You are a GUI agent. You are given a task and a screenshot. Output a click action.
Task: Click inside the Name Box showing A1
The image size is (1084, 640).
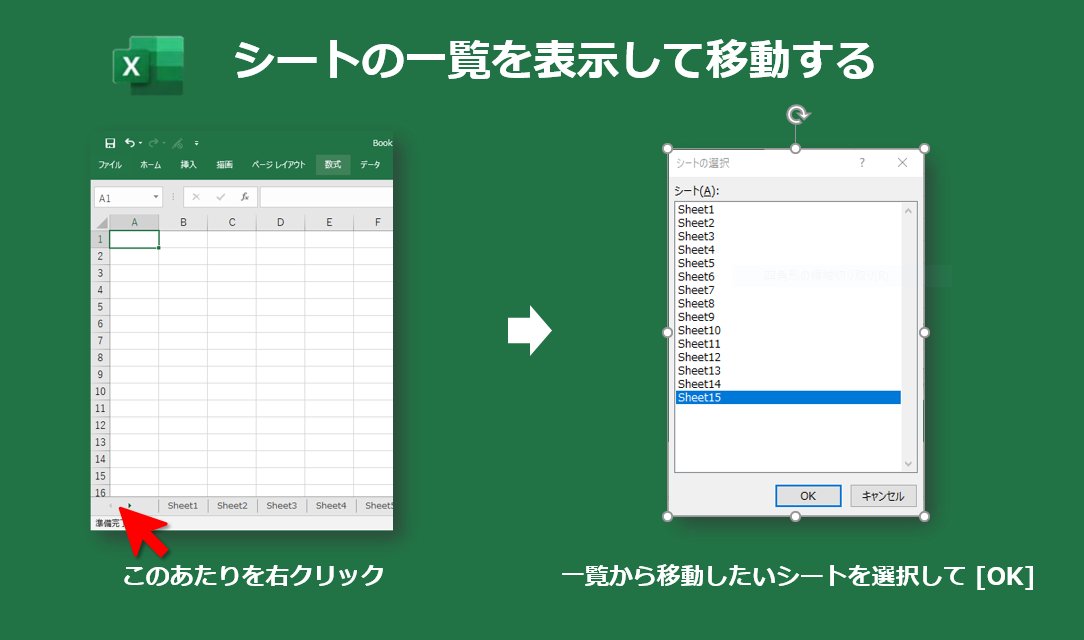[122, 198]
